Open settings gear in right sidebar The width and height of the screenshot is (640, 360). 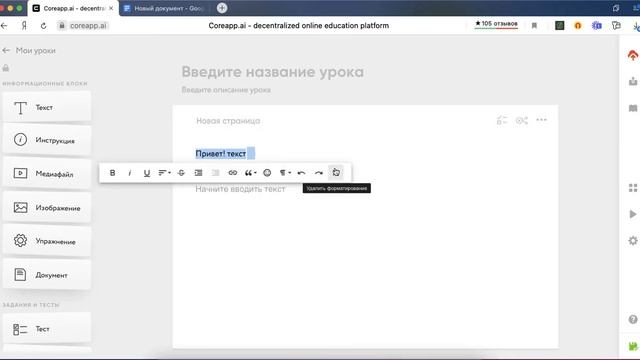click(633, 241)
